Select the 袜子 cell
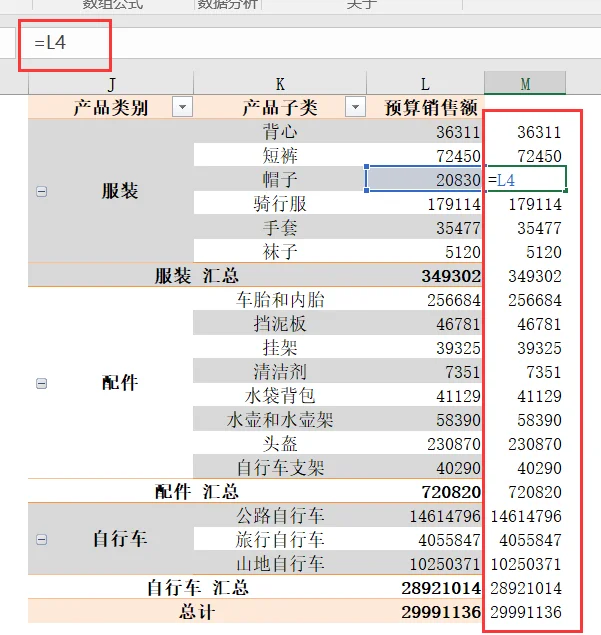This screenshot has width=601, height=635. pyautogui.click(x=280, y=251)
